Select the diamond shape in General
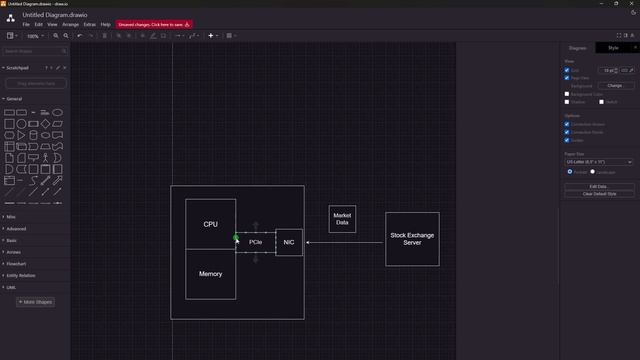640x360 pixels. tap(45, 124)
